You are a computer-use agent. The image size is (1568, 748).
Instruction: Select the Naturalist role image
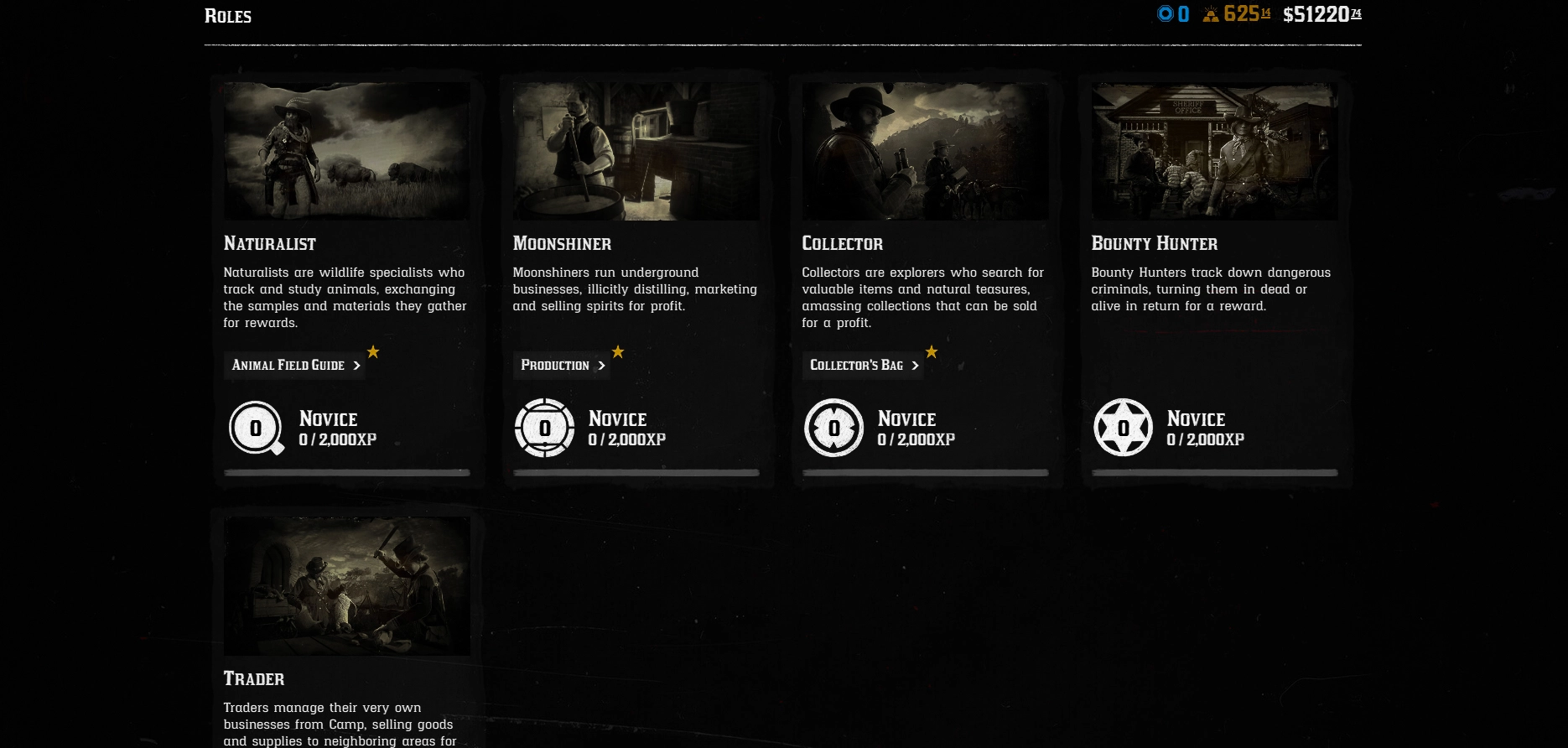pos(347,152)
